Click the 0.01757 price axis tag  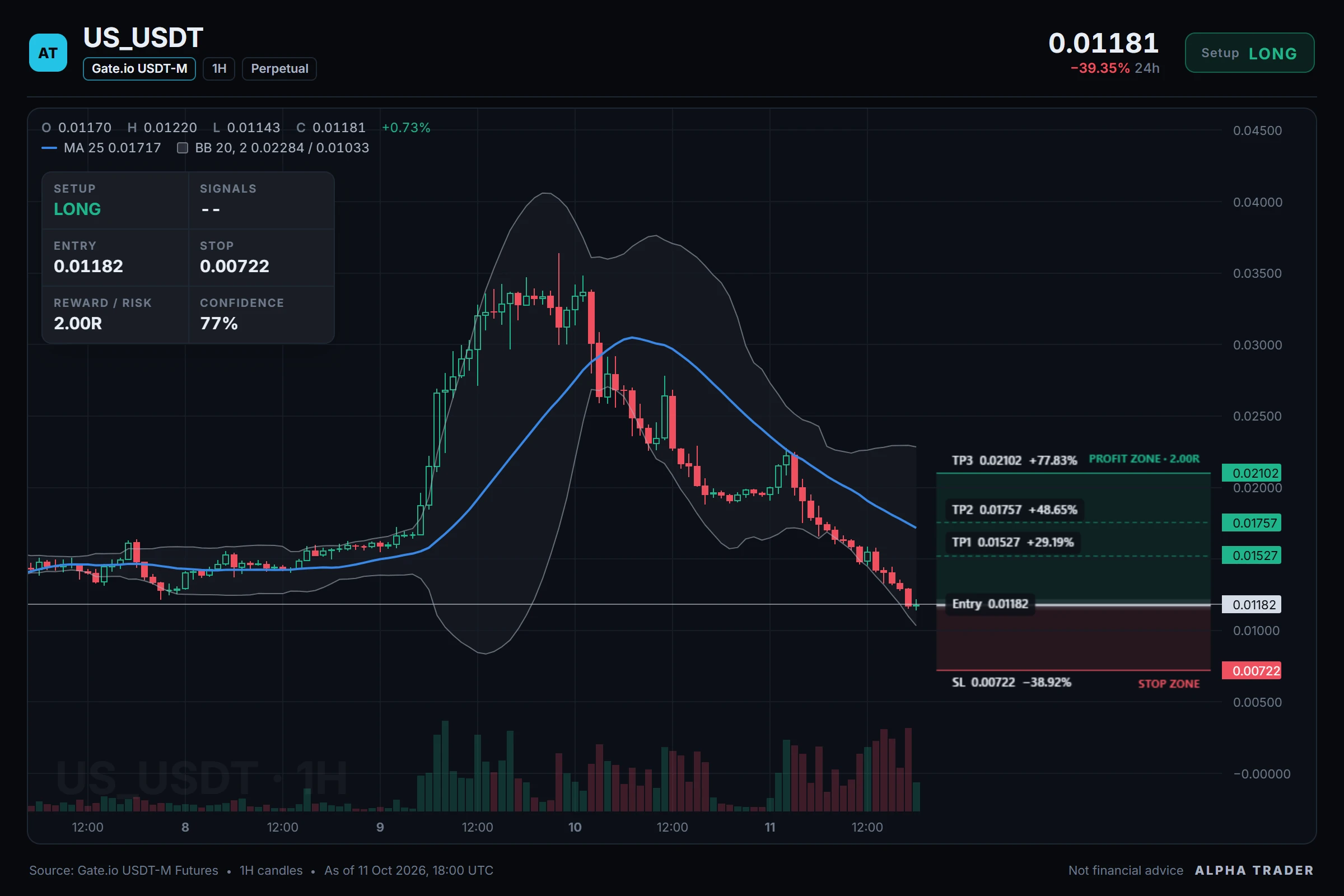1252,523
